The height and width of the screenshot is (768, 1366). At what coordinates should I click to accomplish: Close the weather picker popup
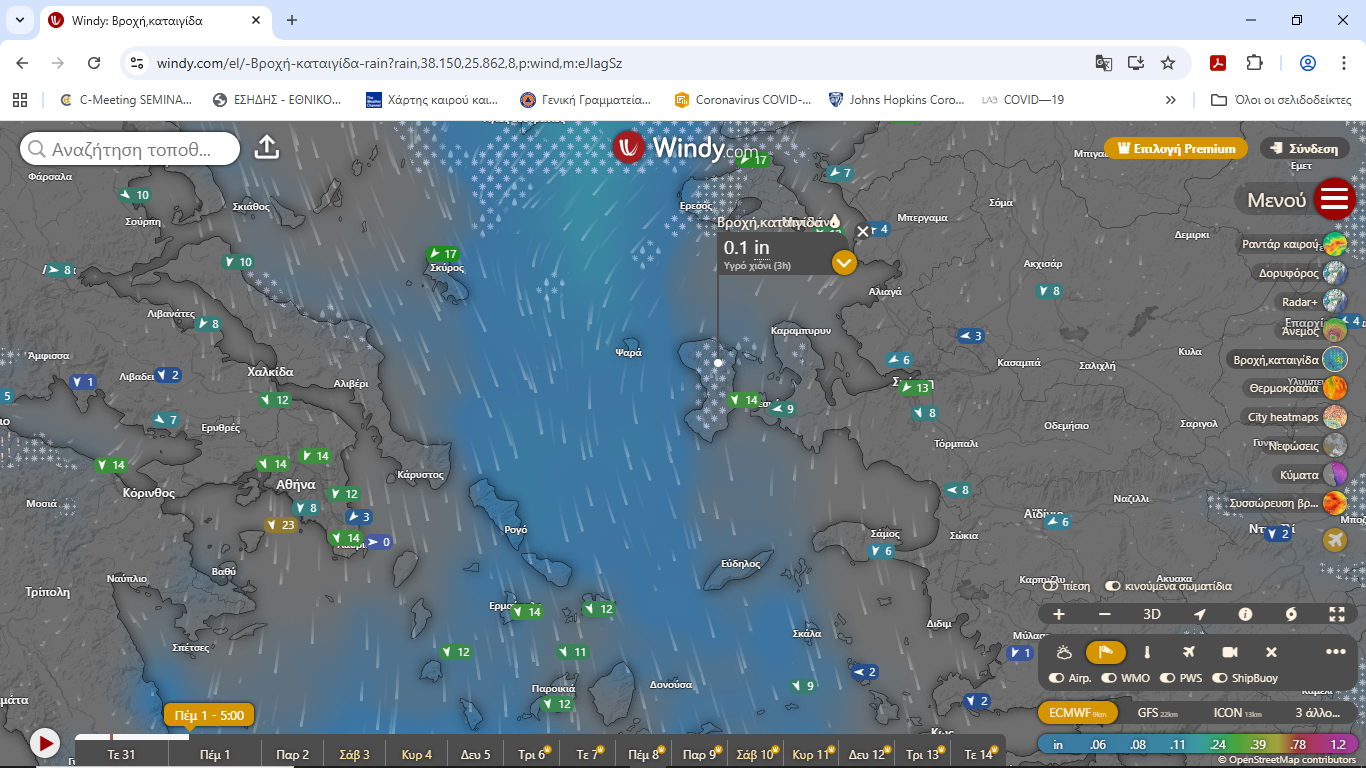click(x=864, y=232)
